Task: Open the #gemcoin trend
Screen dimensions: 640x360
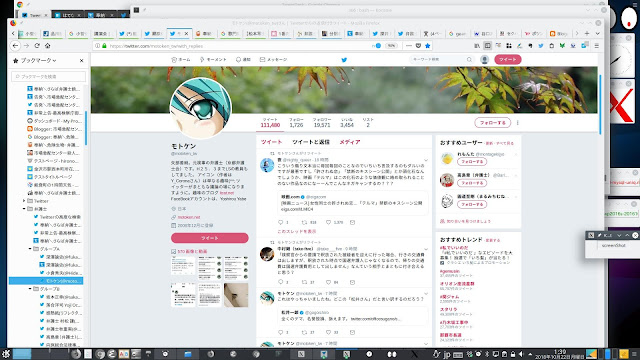Action: (x=449, y=271)
